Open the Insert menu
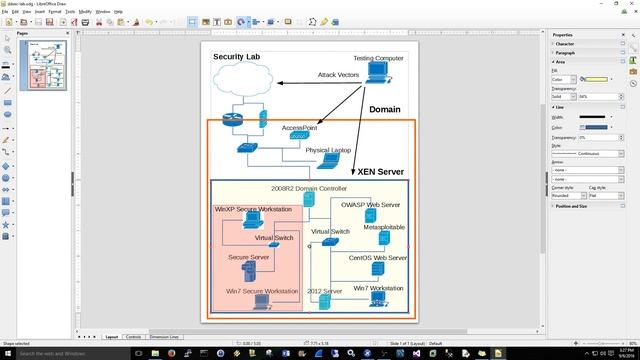640x360 pixels. [40, 12]
